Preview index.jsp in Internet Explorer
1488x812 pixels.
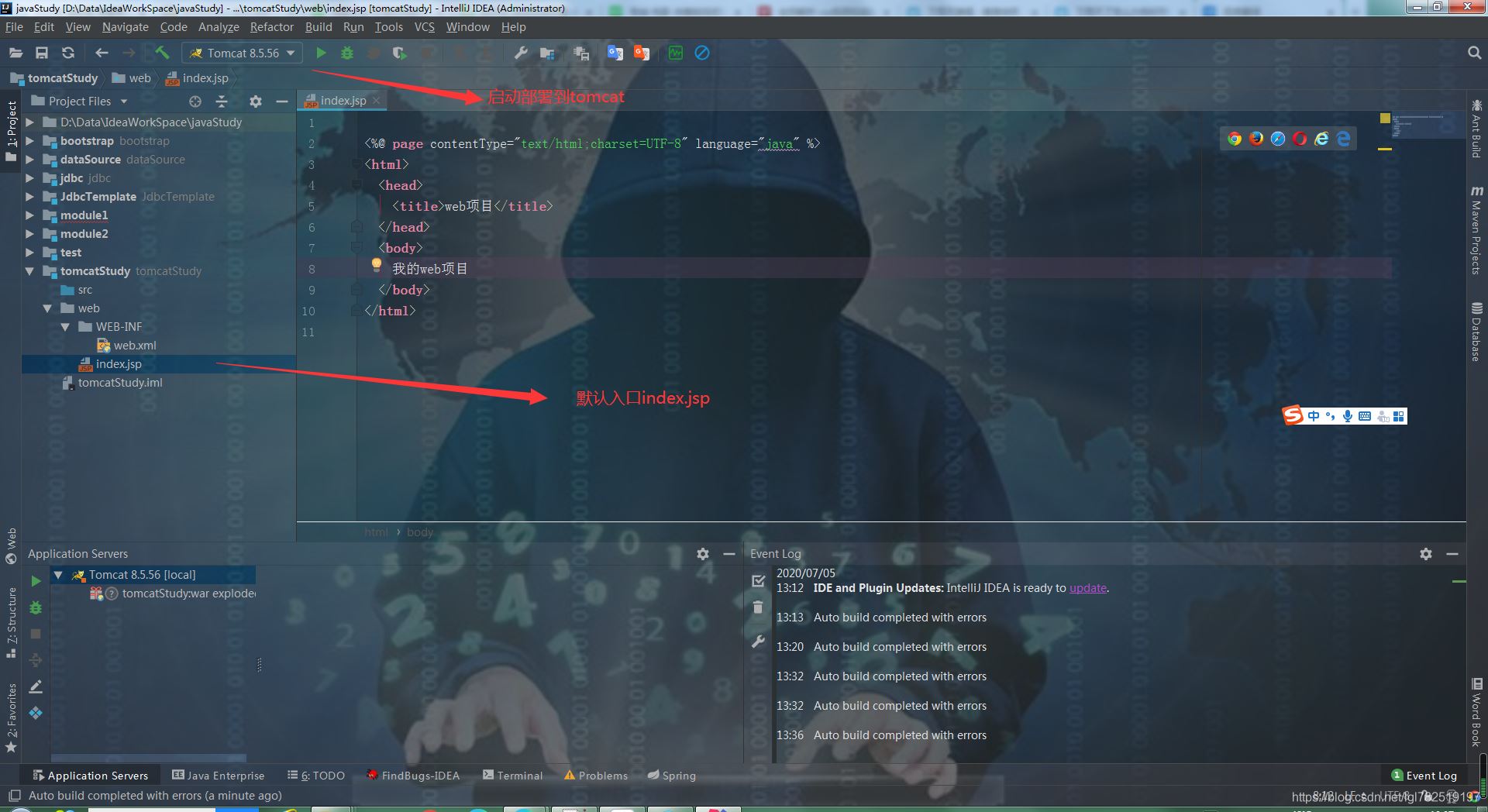(x=1321, y=139)
